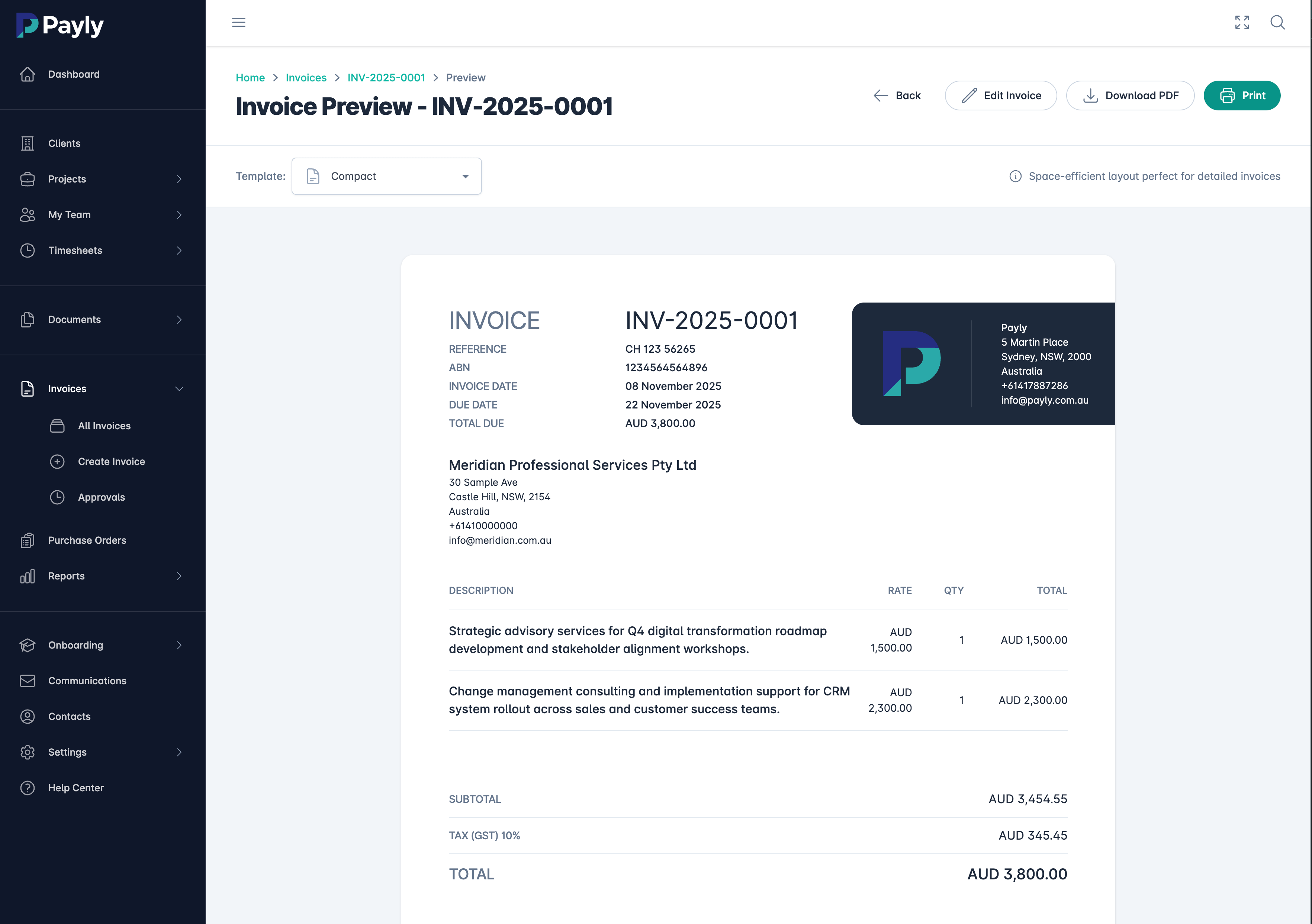Open the Help Center

(75, 788)
